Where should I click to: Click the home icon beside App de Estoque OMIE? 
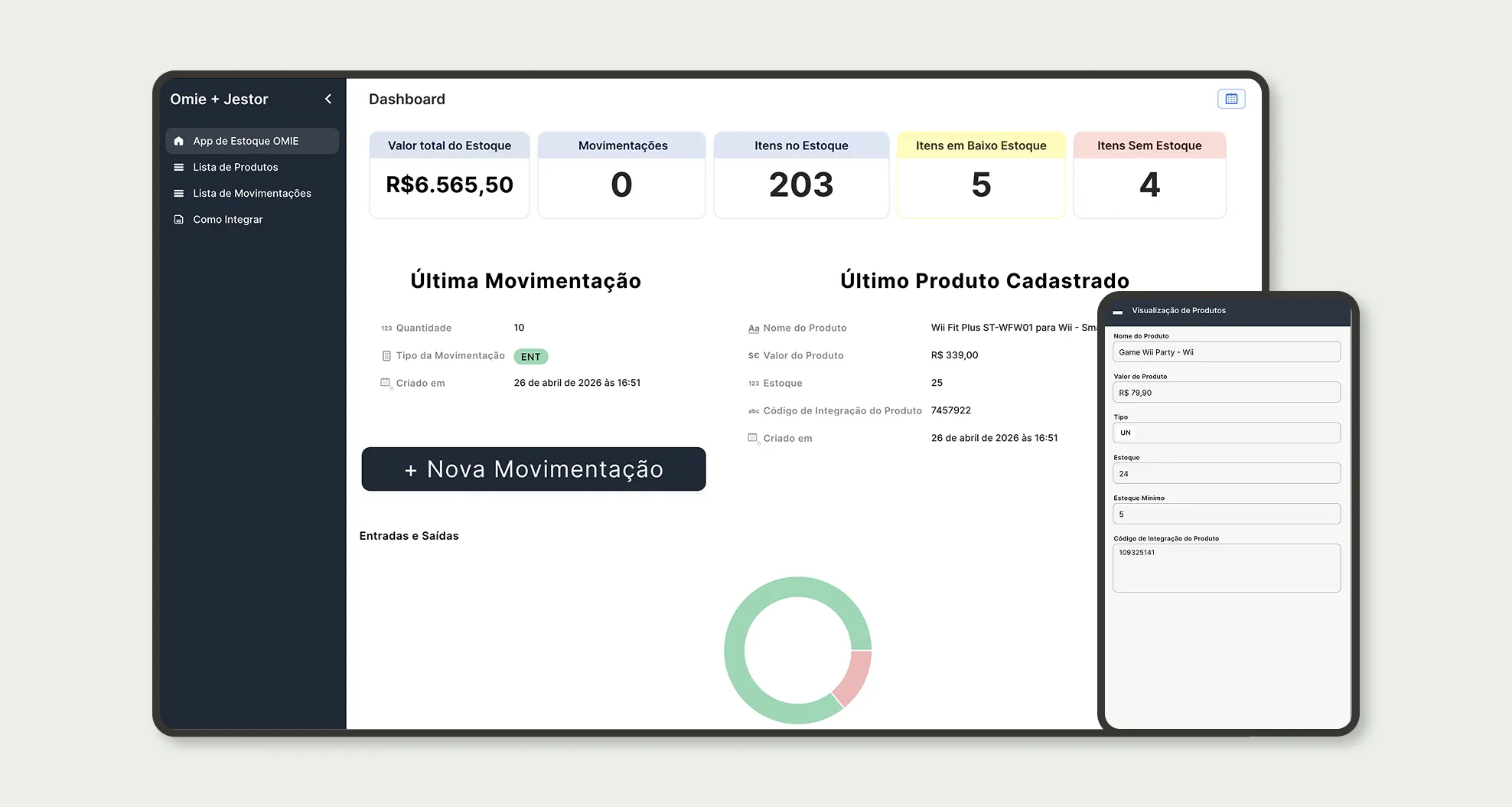179,141
